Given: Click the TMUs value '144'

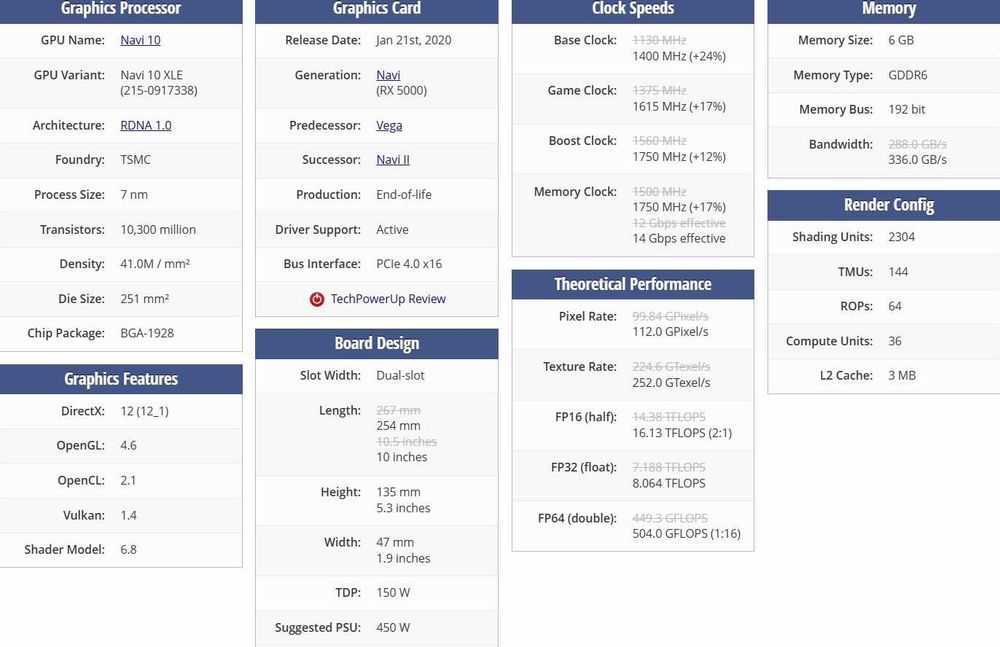Looking at the screenshot, I should [898, 272].
